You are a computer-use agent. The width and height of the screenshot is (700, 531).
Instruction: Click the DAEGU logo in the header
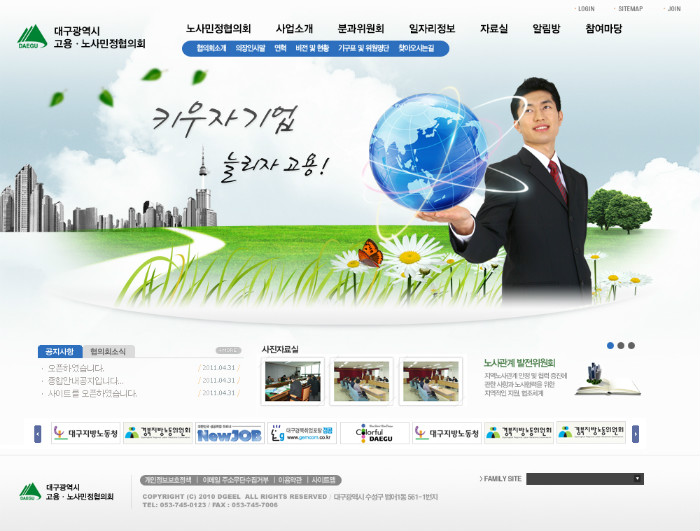[x=32, y=38]
